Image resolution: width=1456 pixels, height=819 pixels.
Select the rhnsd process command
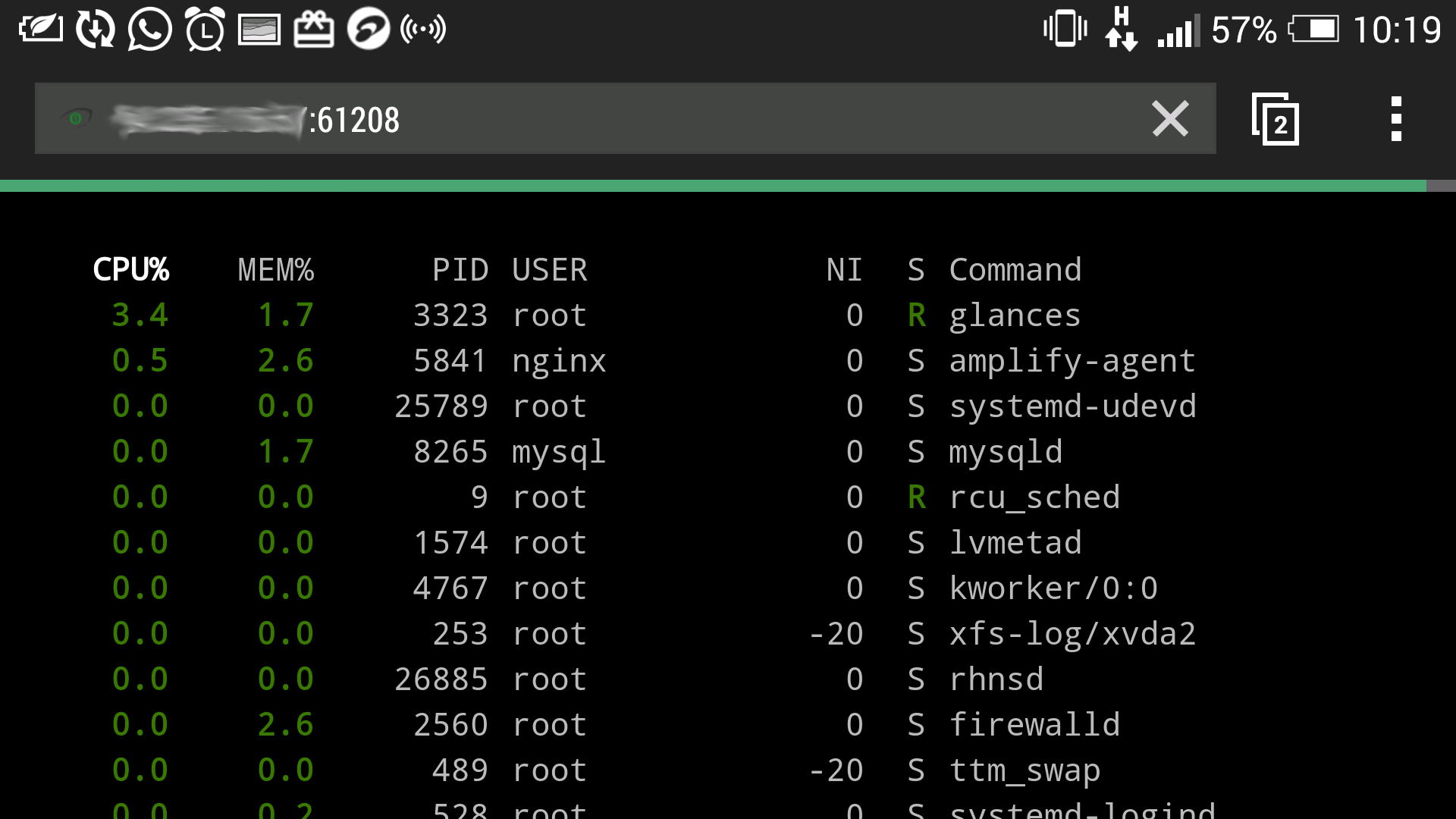tap(996, 679)
